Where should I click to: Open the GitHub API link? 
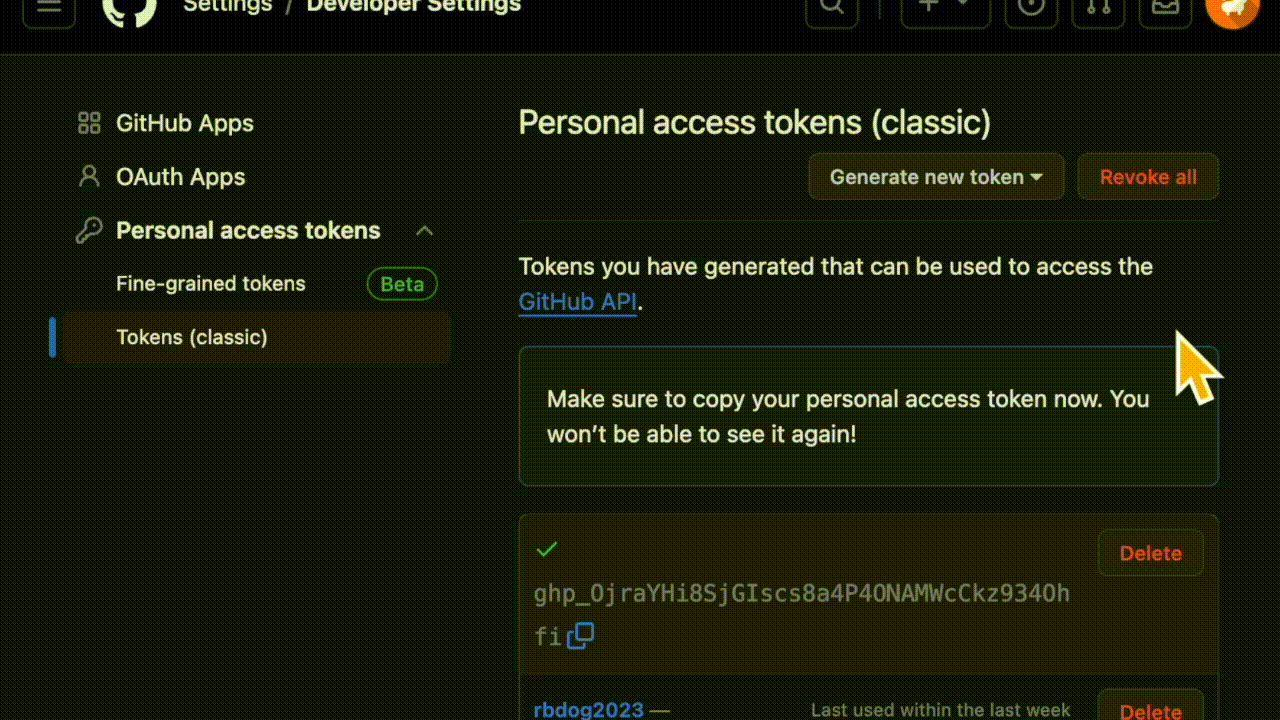coord(577,302)
